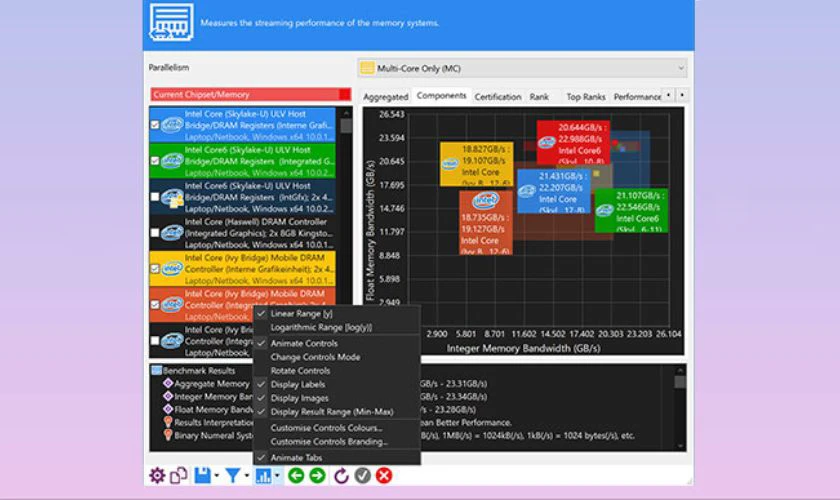Toggle checkbox for Haswell DRAM Controller entry

(155, 233)
